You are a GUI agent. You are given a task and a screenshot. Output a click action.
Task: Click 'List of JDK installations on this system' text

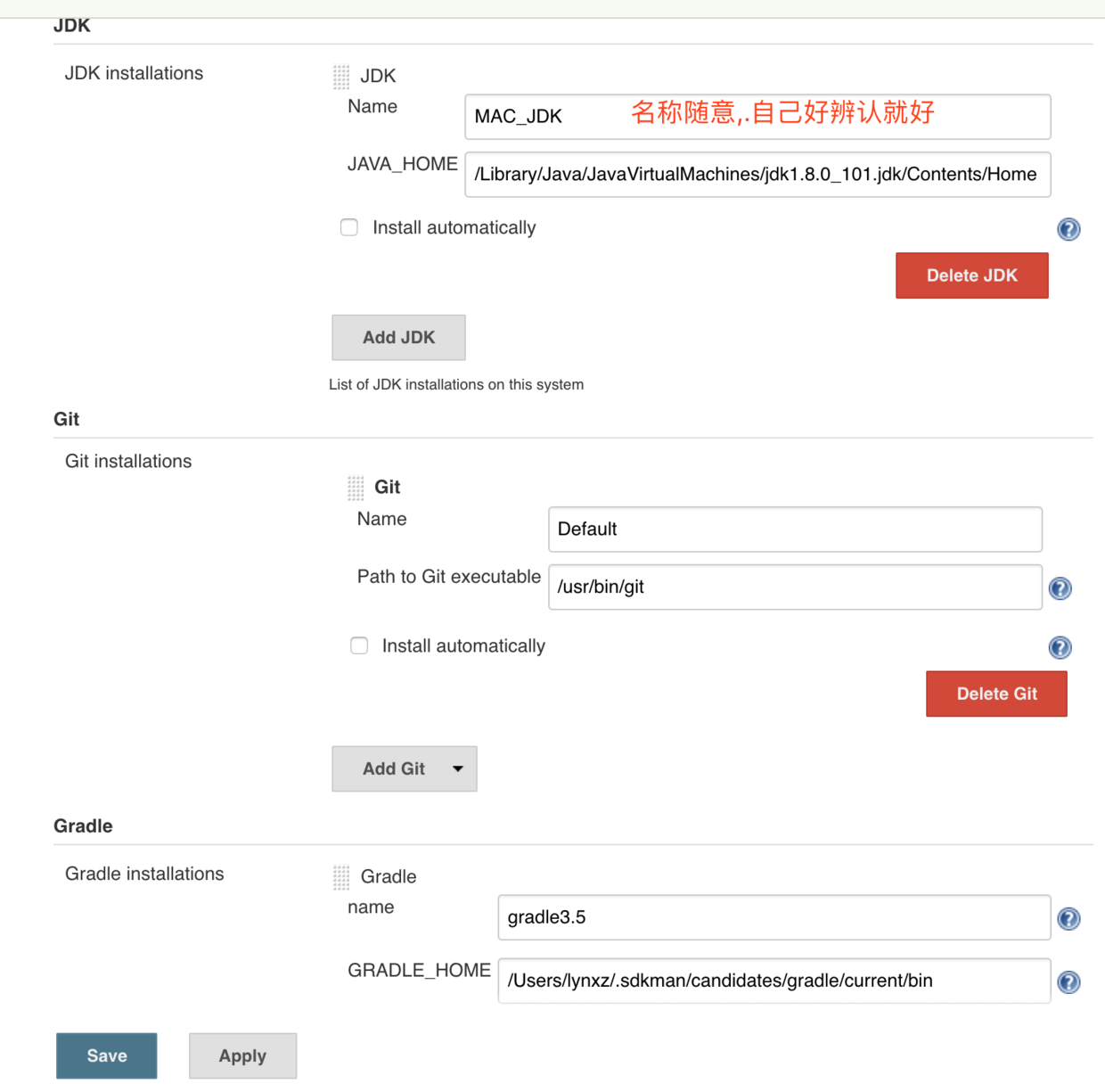[456, 384]
